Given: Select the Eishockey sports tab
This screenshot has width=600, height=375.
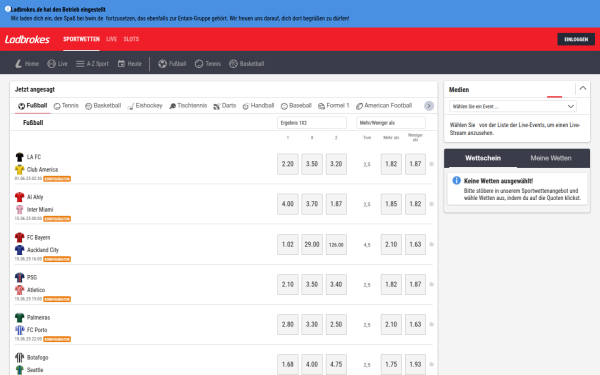Looking at the screenshot, I should pyautogui.click(x=145, y=106).
